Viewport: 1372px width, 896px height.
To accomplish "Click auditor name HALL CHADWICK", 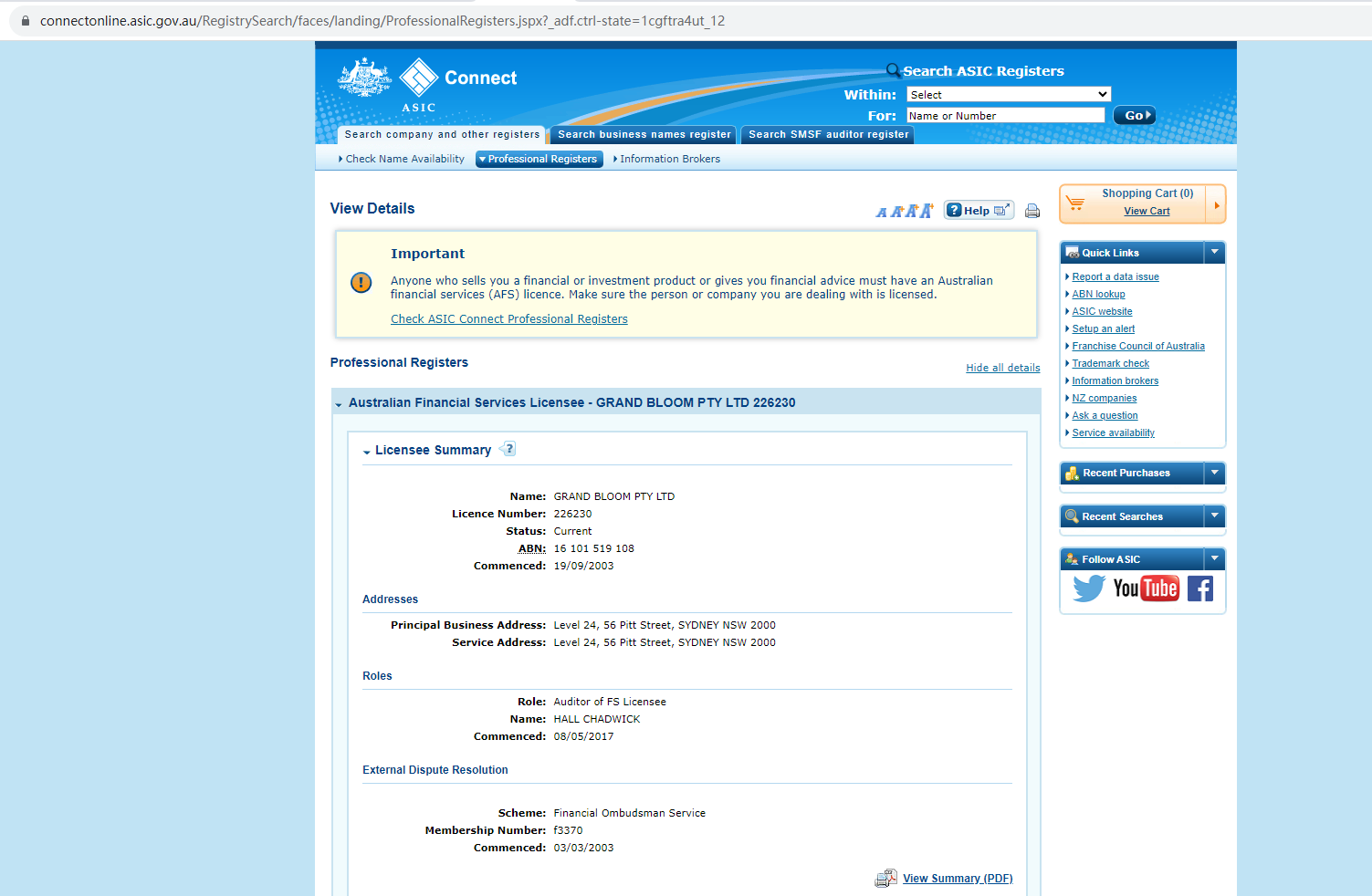I will [x=597, y=719].
